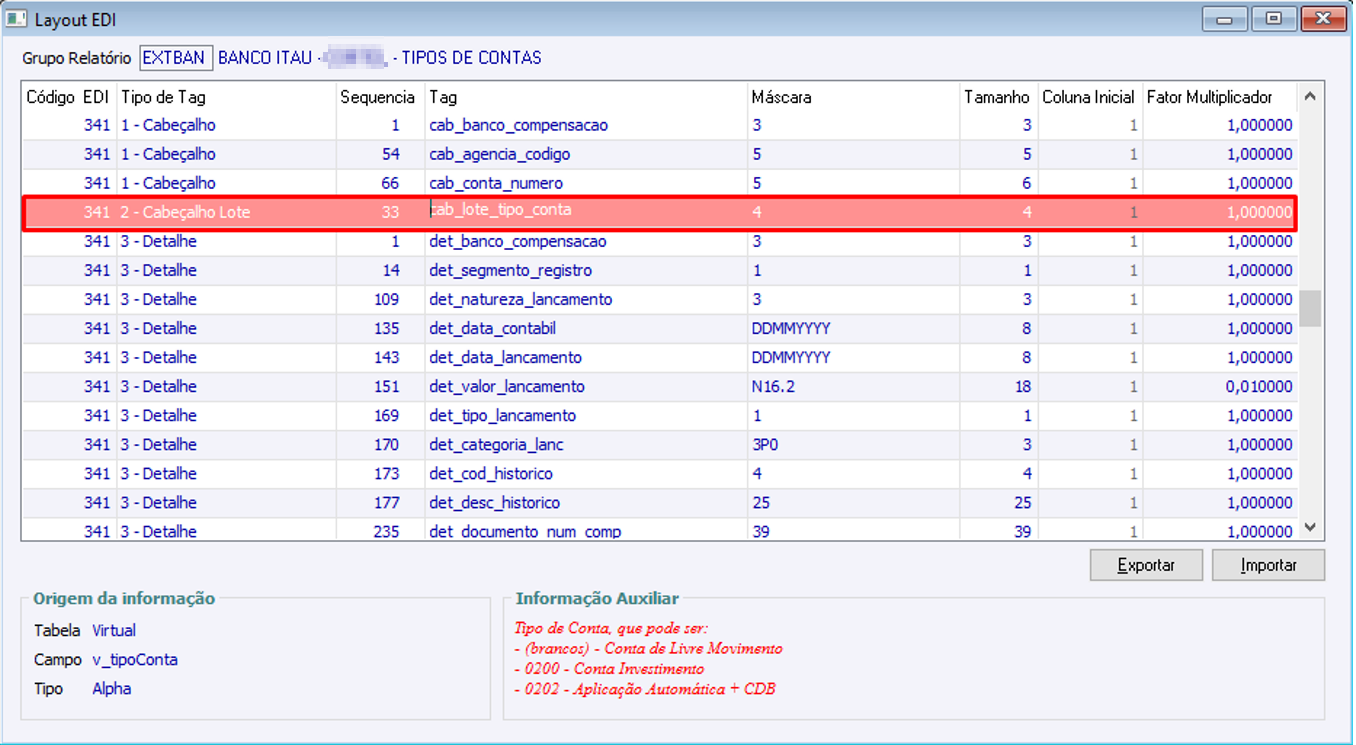Select the det_segmento_registro tag cell
Viewport: 1356px width, 745px height.
[x=586, y=270]
